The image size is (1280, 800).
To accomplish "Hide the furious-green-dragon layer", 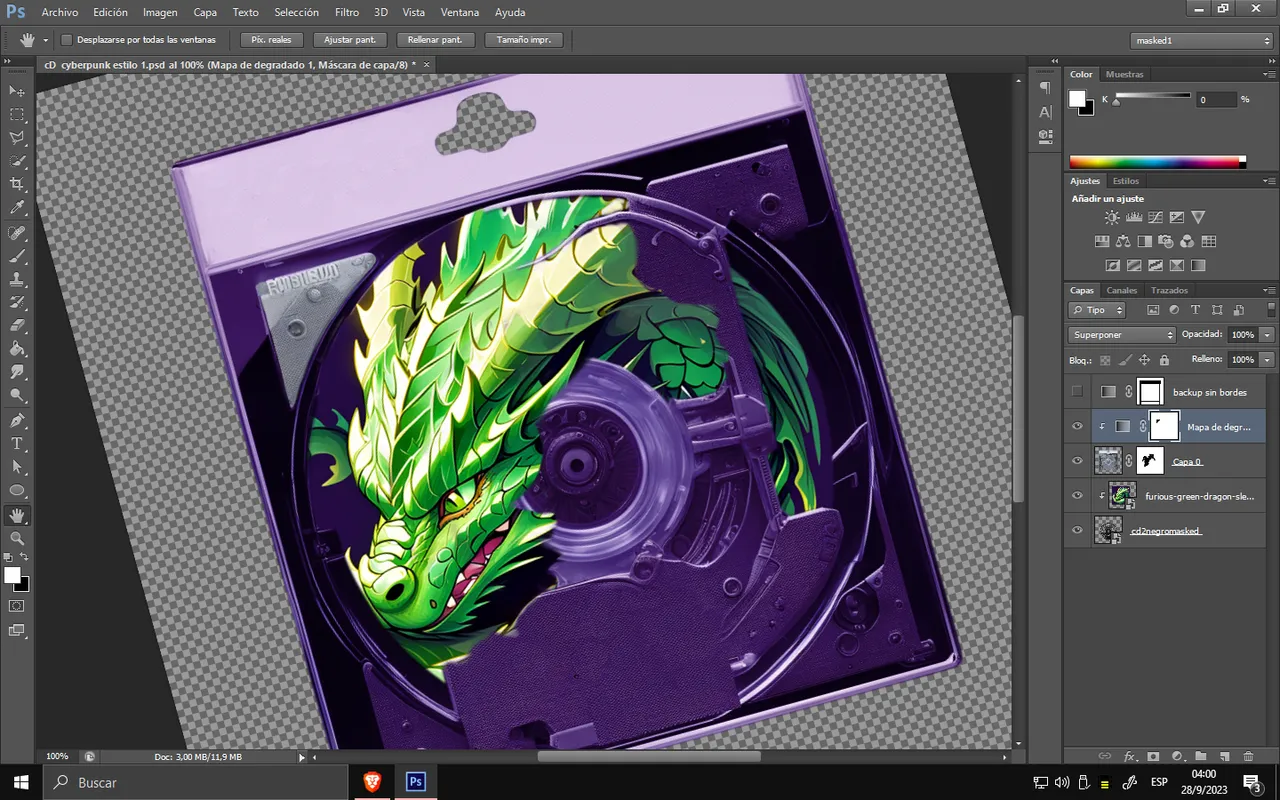I will [x=1077, y=496].
